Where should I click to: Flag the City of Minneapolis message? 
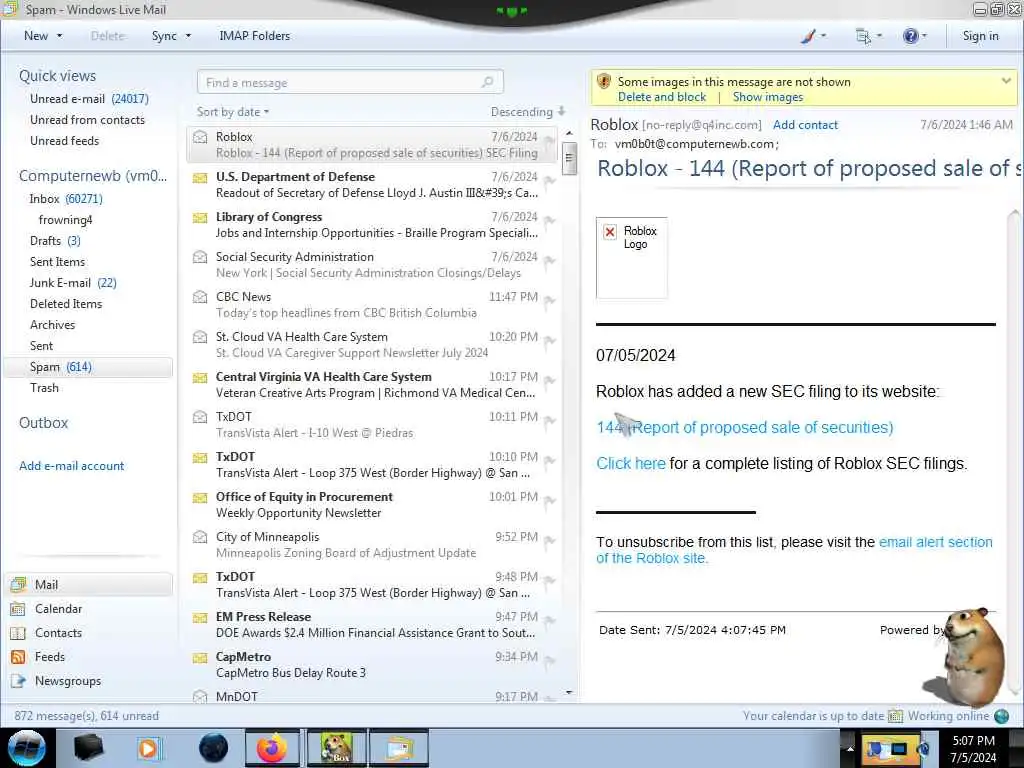pyautogui.click(x=550, y=541)
